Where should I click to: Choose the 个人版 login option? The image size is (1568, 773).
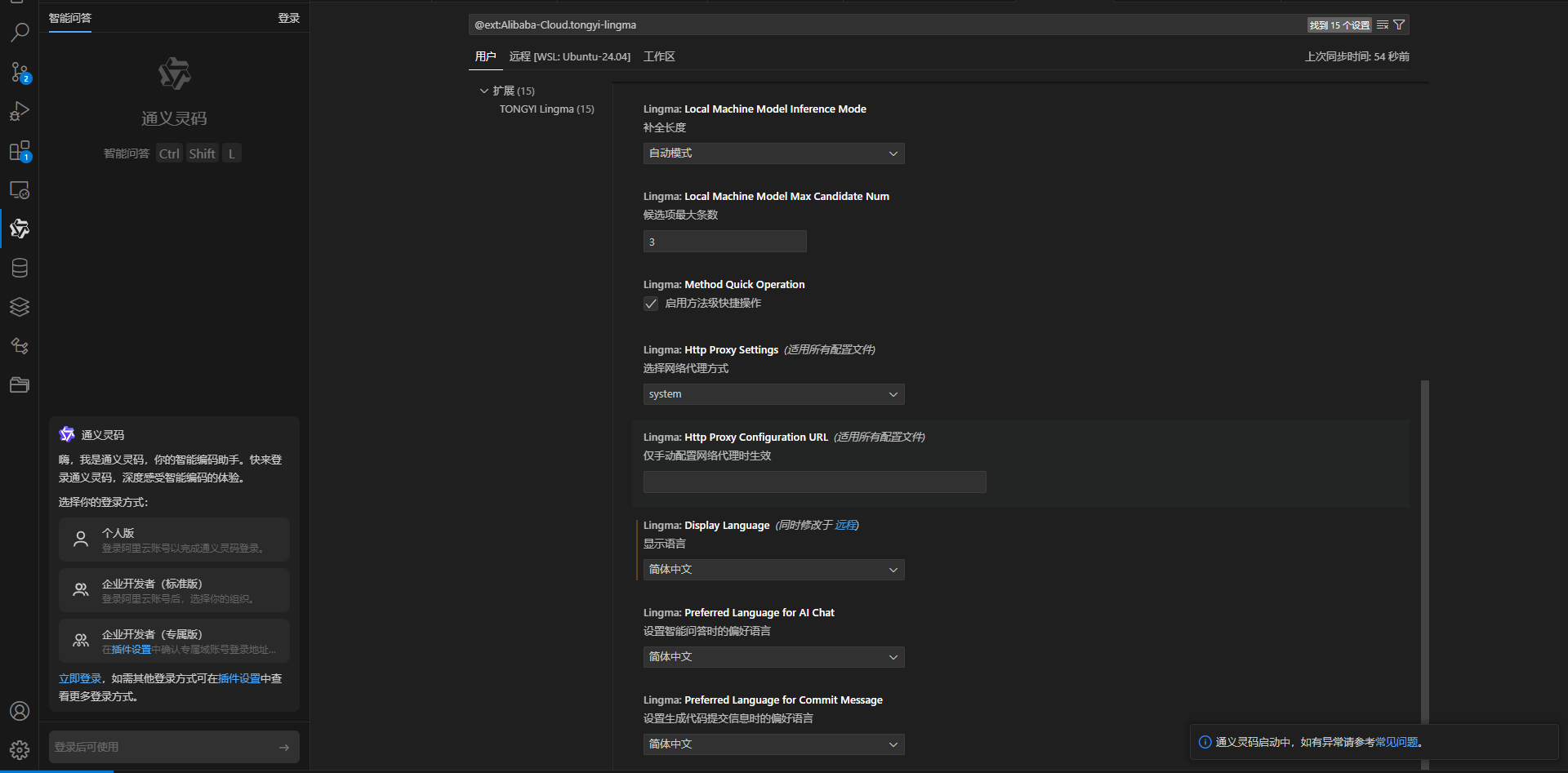click(174, 540)
